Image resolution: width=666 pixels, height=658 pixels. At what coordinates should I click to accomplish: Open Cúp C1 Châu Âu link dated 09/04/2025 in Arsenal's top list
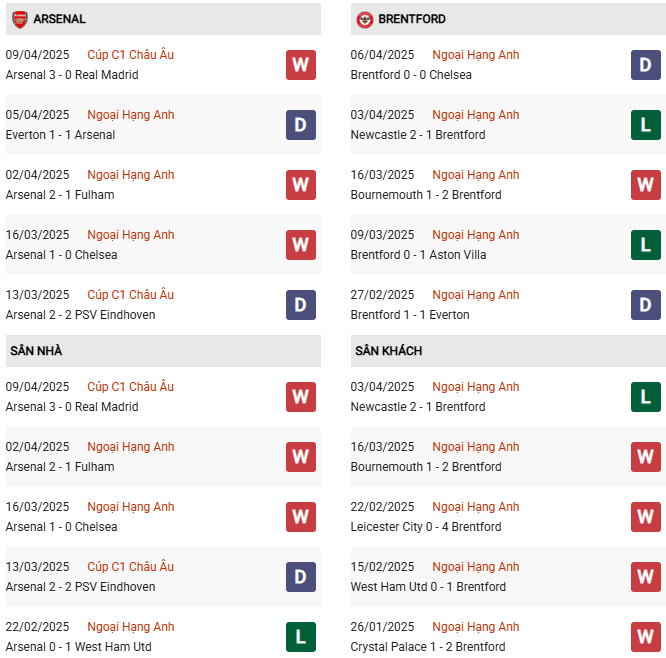[x=130, y=55]
